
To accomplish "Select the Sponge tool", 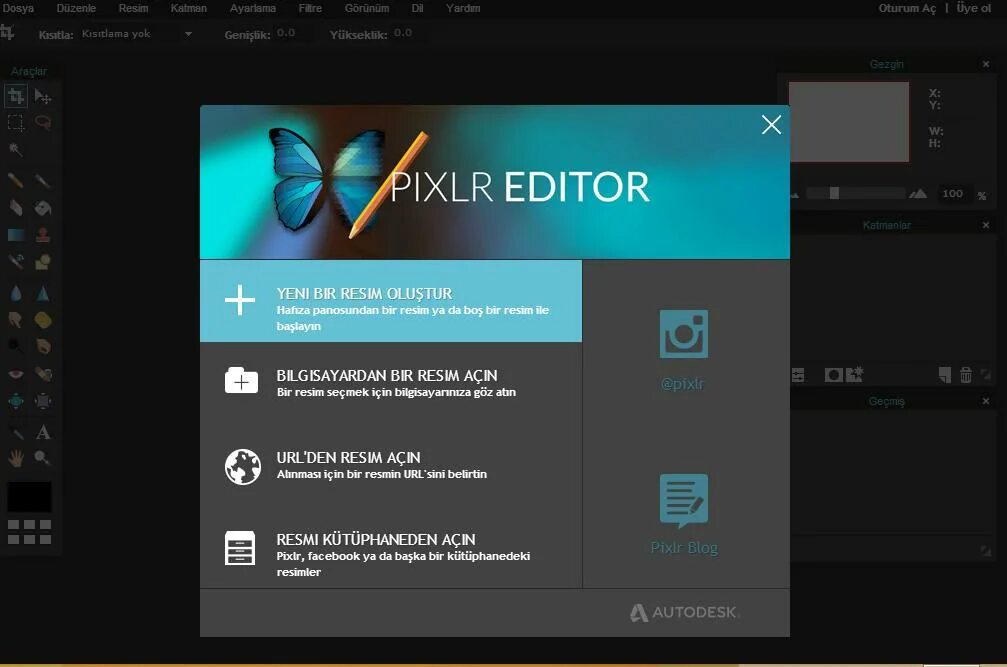I will click(43, 320).
